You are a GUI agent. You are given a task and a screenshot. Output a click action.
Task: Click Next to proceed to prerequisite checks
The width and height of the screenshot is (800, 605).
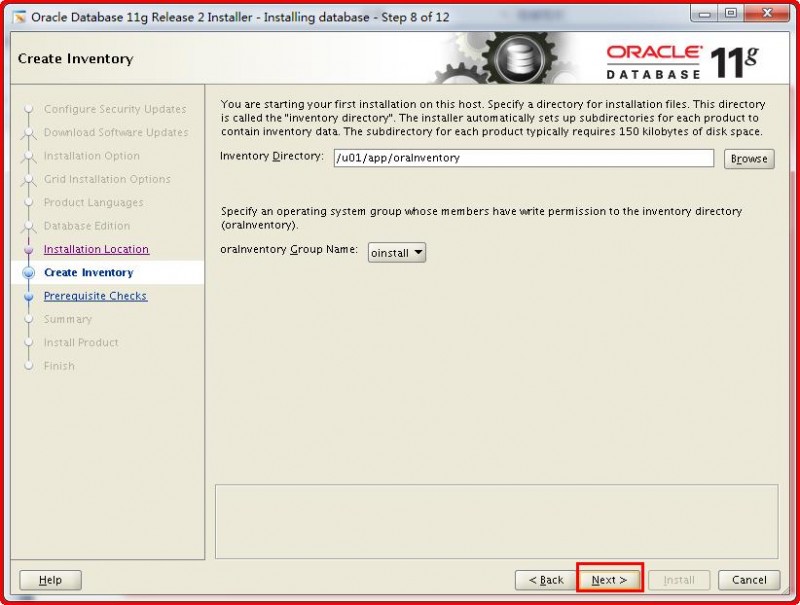click(x=609, y=580)
